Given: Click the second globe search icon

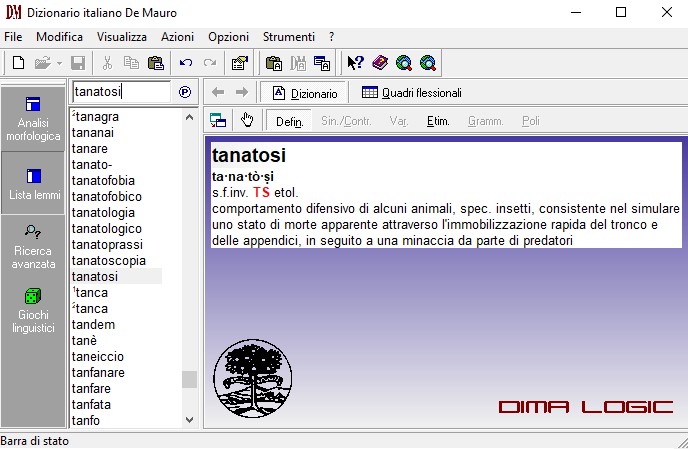Looking at the screenshot, I should pos(428,63).
